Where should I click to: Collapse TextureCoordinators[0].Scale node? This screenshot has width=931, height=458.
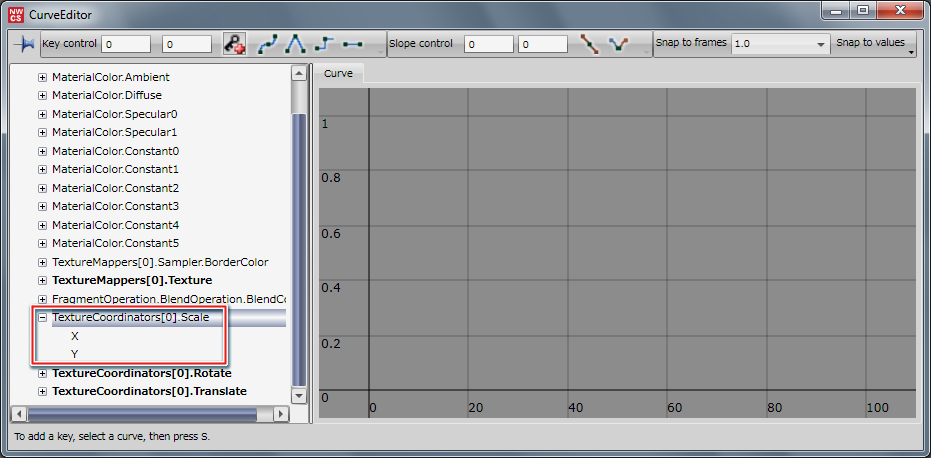click(x=42, y=318)
